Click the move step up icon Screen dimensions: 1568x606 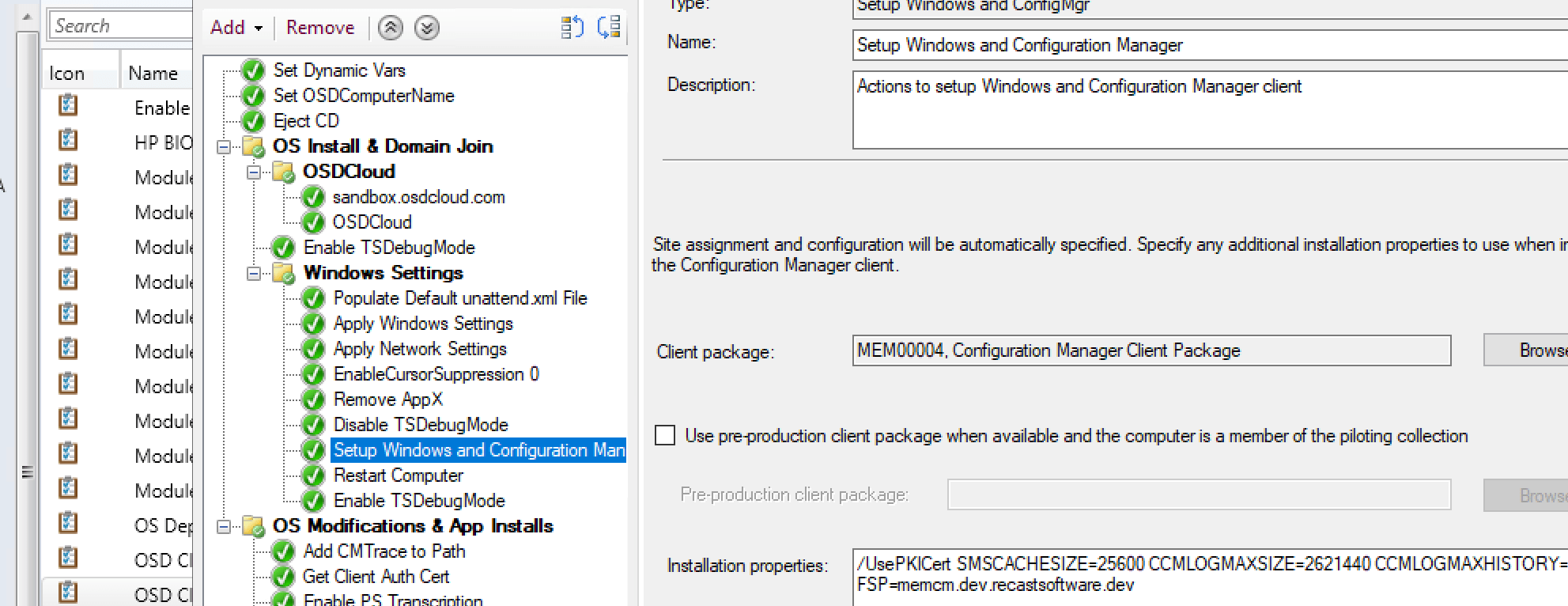pos(572,28)
